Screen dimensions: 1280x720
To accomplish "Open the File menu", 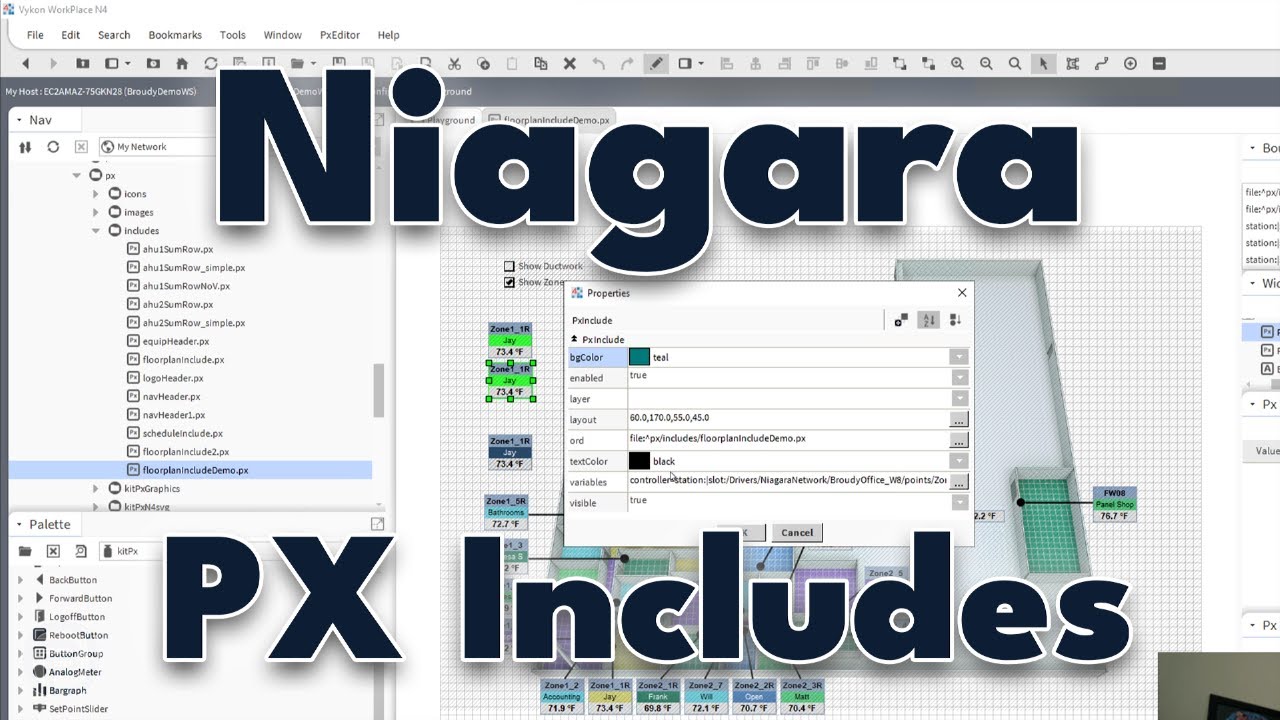I will (x=35, y=35).
